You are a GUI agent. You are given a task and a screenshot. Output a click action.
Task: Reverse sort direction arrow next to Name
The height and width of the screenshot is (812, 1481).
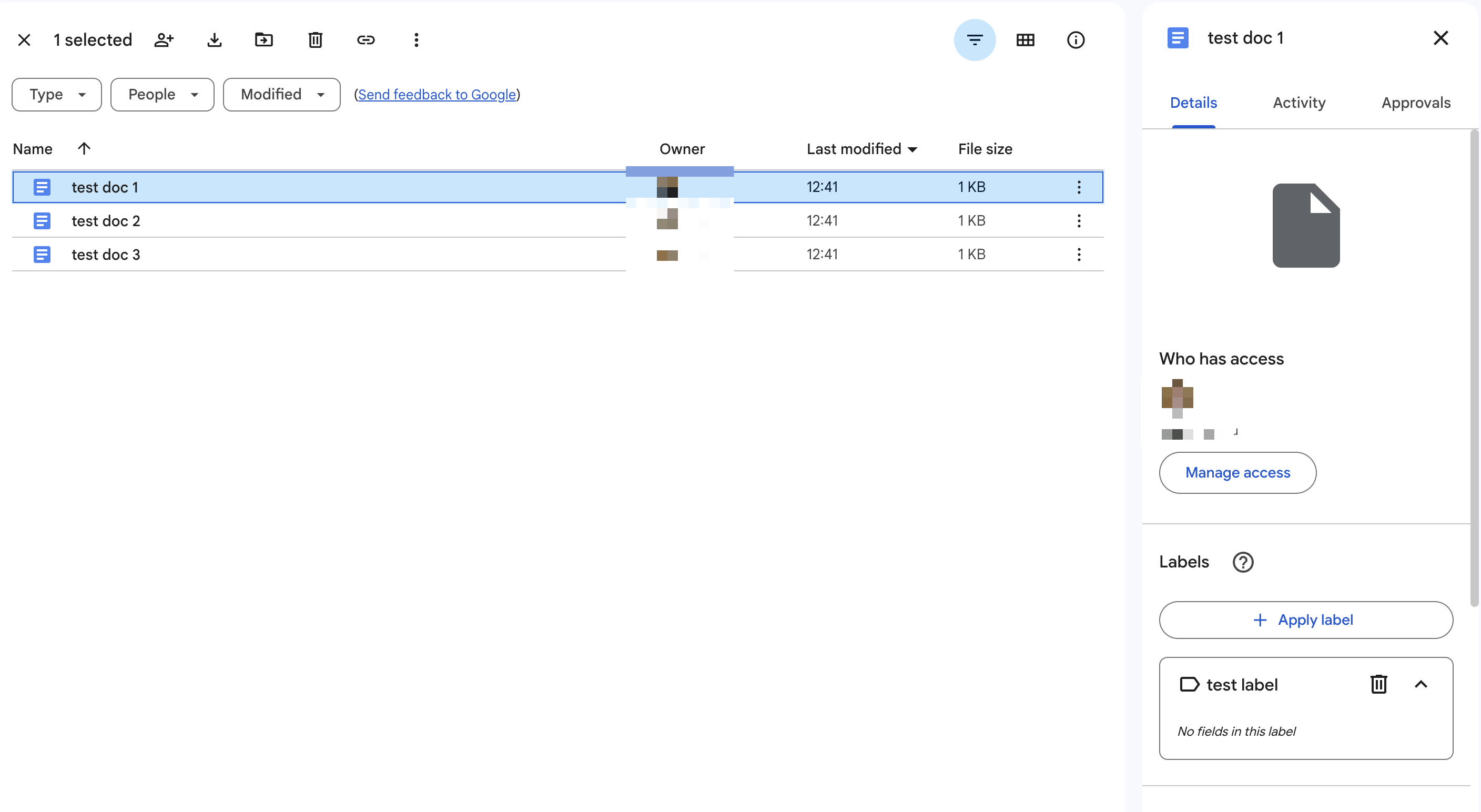[84, 149]
